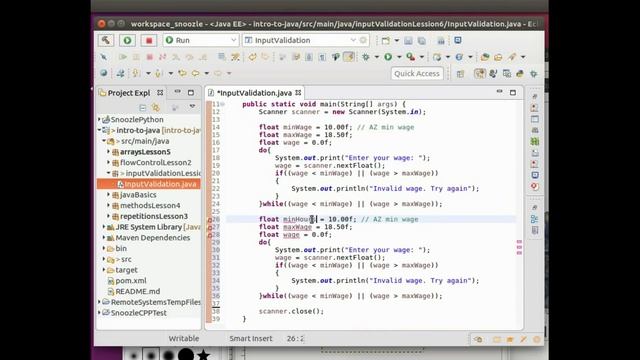Open the Run launch mode dropdown
This screenshot has width=640, height=360.
point(201,40)
